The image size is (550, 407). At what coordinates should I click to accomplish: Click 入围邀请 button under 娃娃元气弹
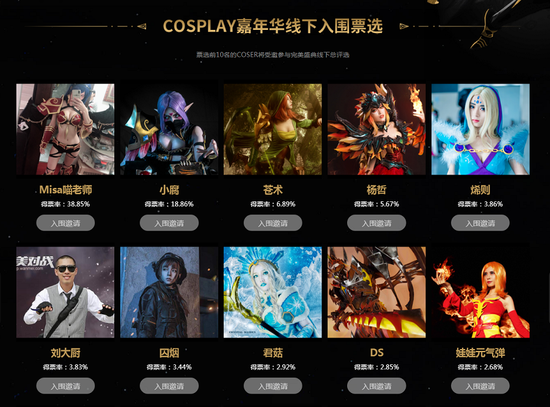pyautogui.click(x=480, y=386)
